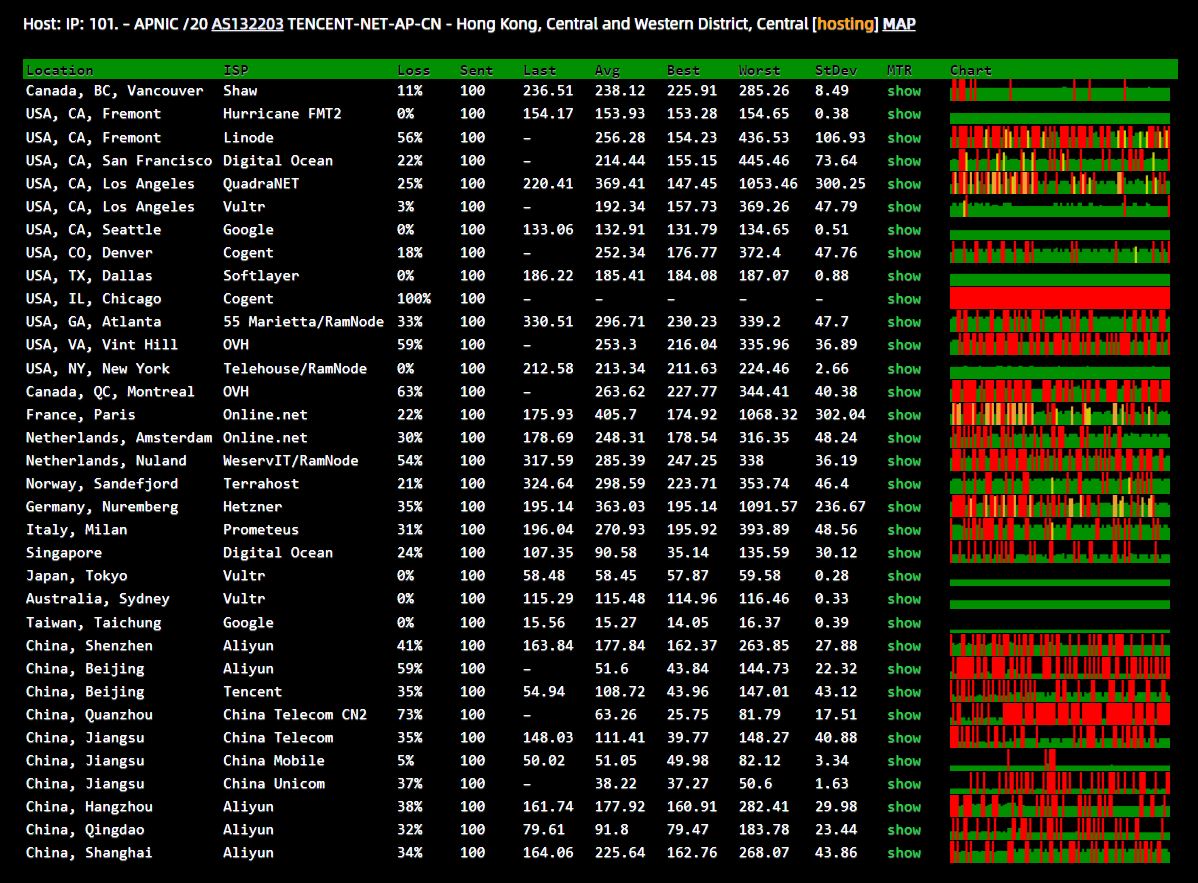This screenshot has height=883, width=1198.
Task: Show MTR for Australia, Sydney Vultr
Action: tap(904, 599)
